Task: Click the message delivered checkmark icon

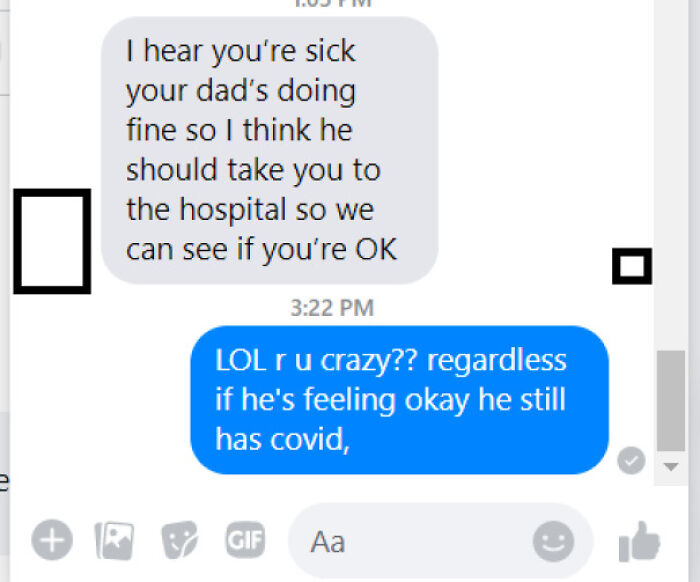Action: [631, 460]
